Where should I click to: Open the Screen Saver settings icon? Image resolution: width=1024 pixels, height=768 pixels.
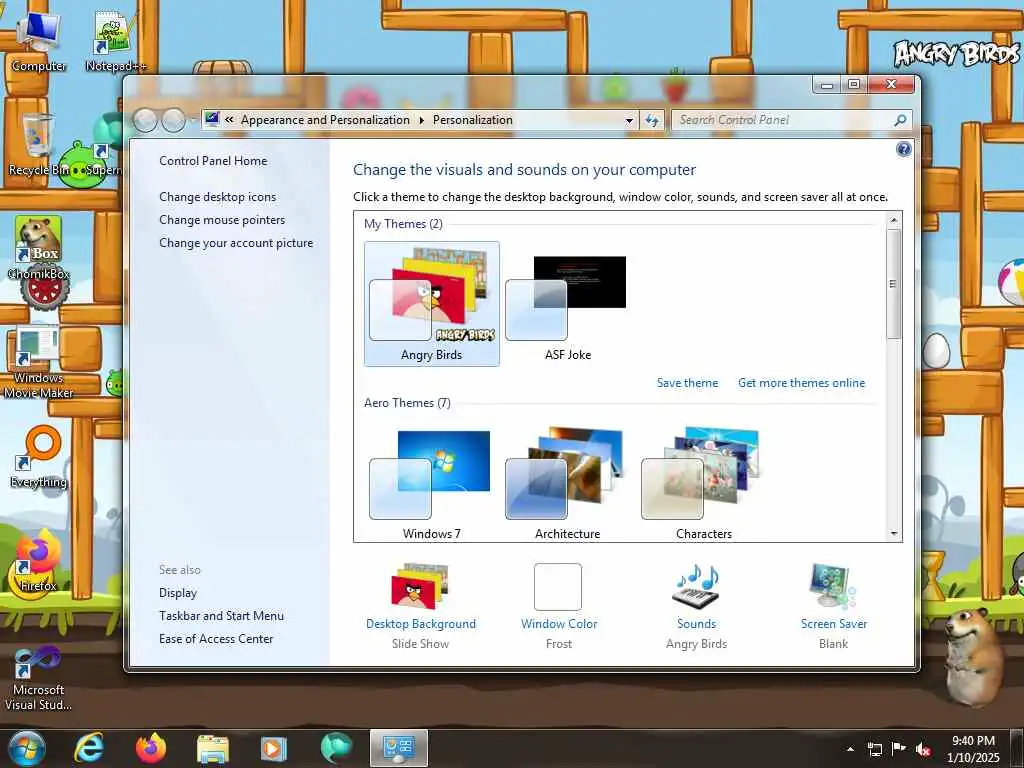pos(833,586)
